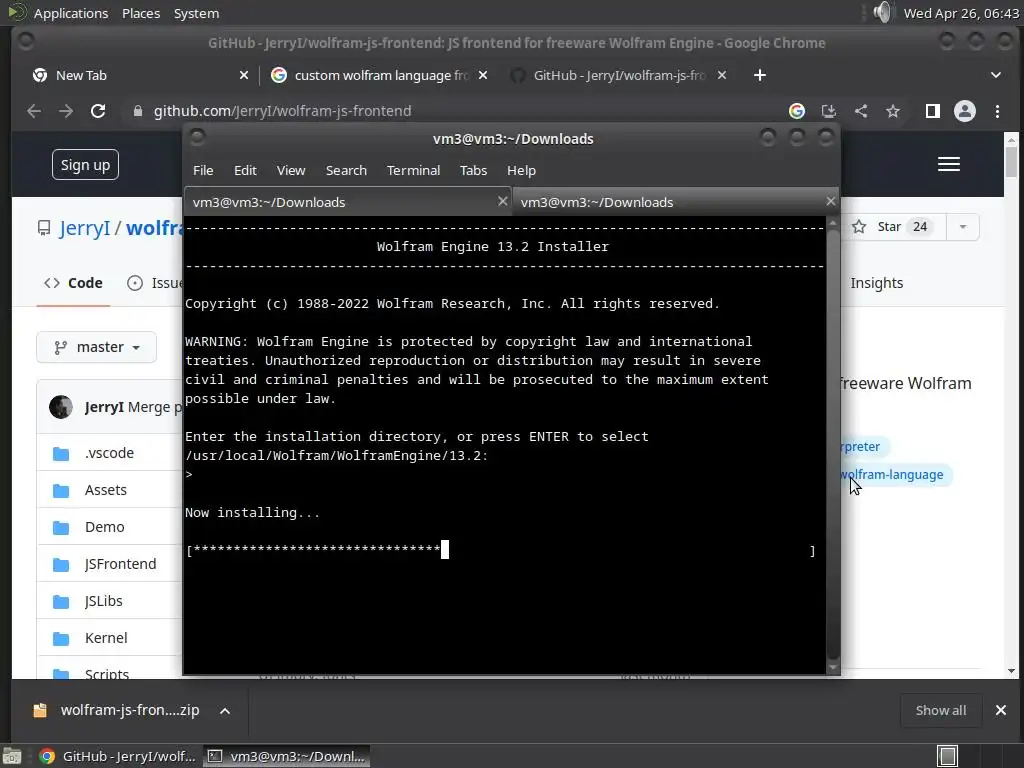The width and height of the screenshot is (1024, 768).
Task: Toggle Chrome side panel icon
Action: point(933,111)
